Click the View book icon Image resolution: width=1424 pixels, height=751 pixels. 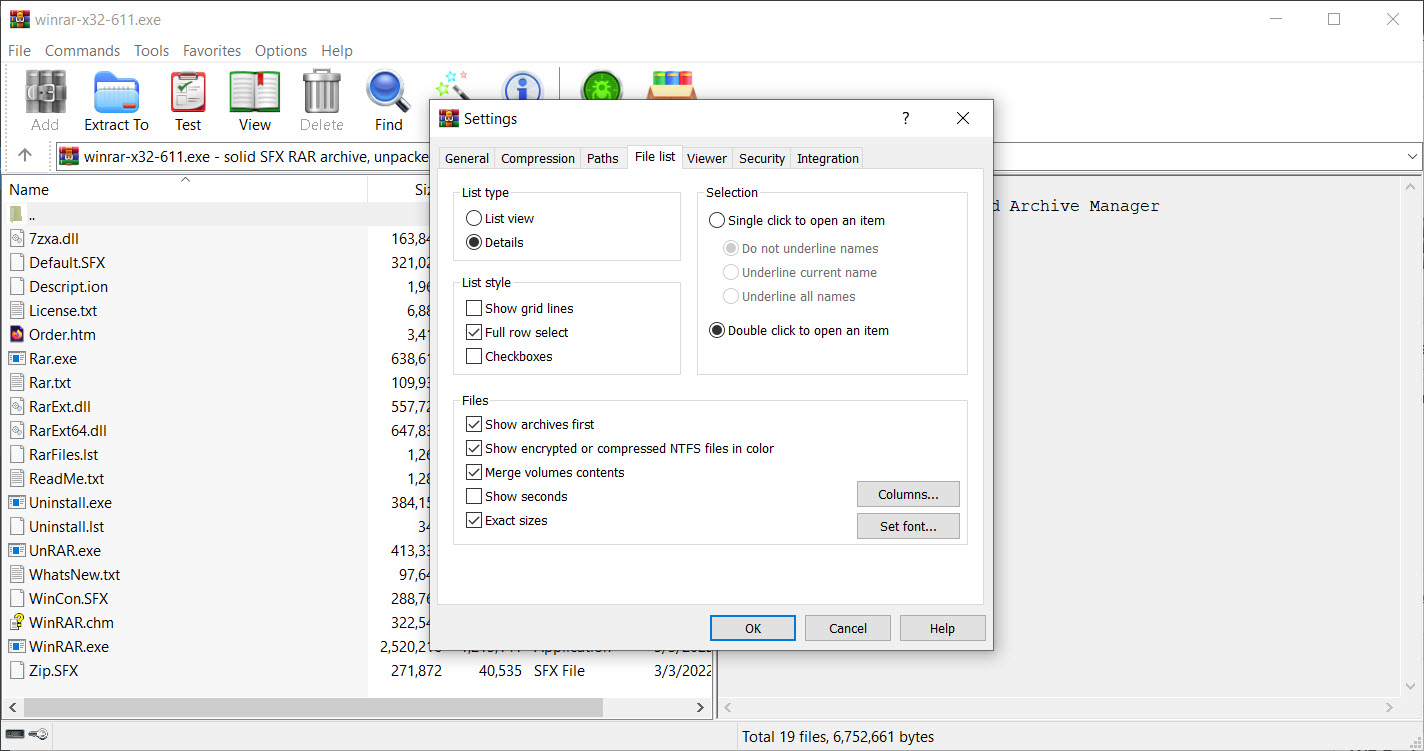[x=255, y=92]
